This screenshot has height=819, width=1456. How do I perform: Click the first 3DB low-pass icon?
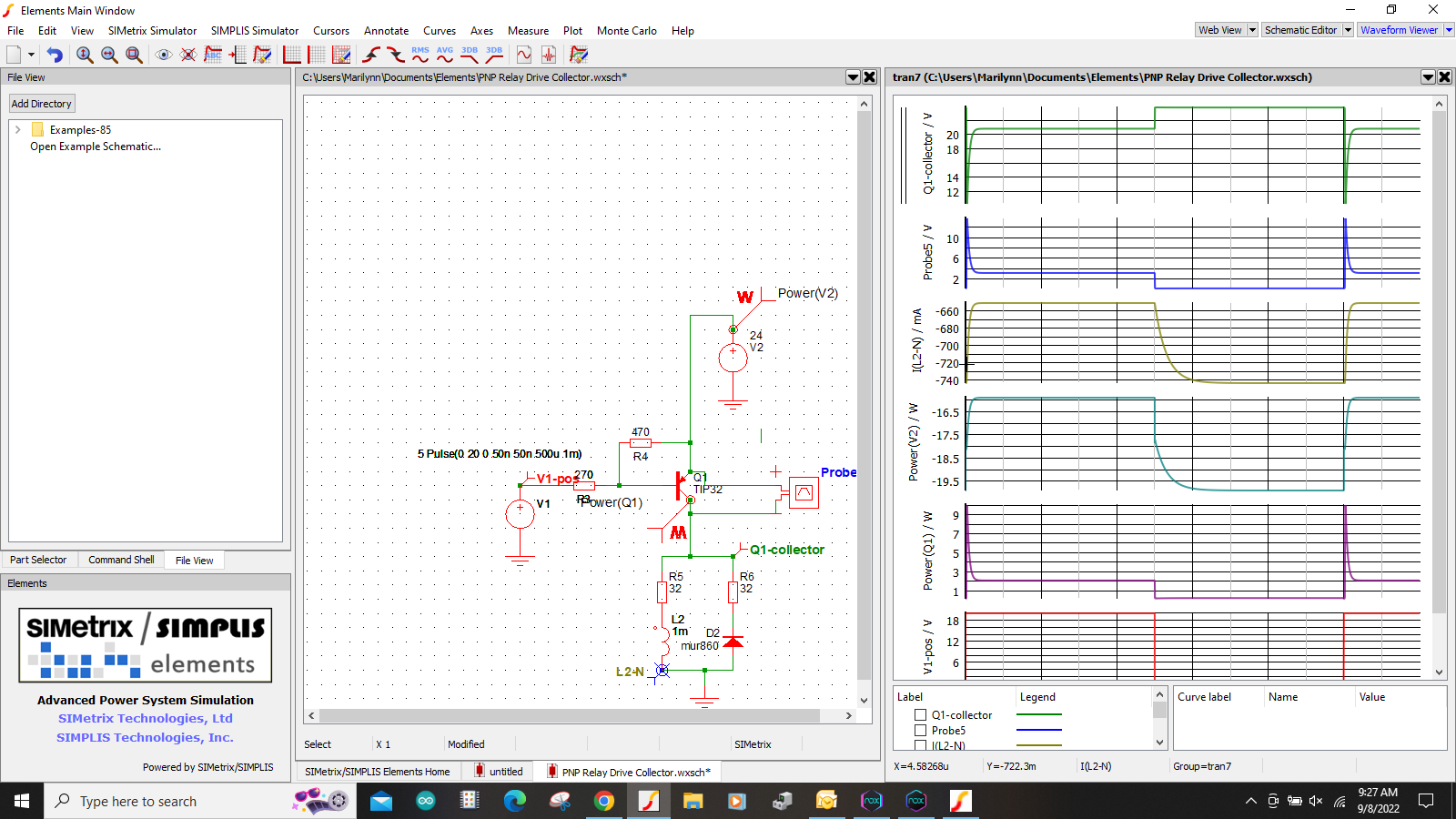pos(470,55)
